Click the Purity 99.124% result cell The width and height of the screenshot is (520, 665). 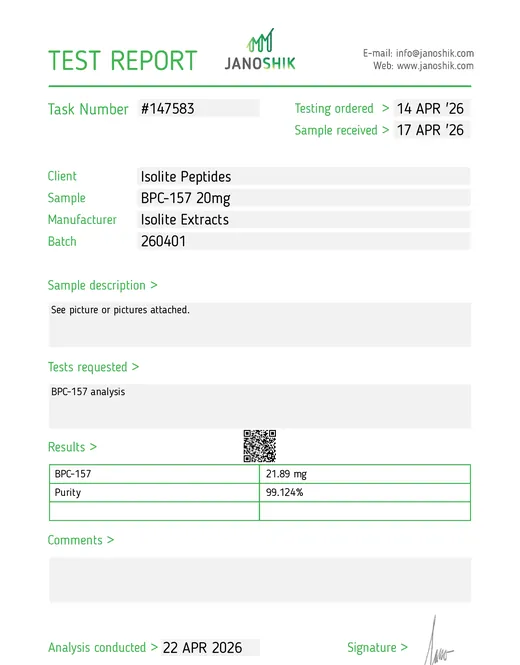point(365,492)
